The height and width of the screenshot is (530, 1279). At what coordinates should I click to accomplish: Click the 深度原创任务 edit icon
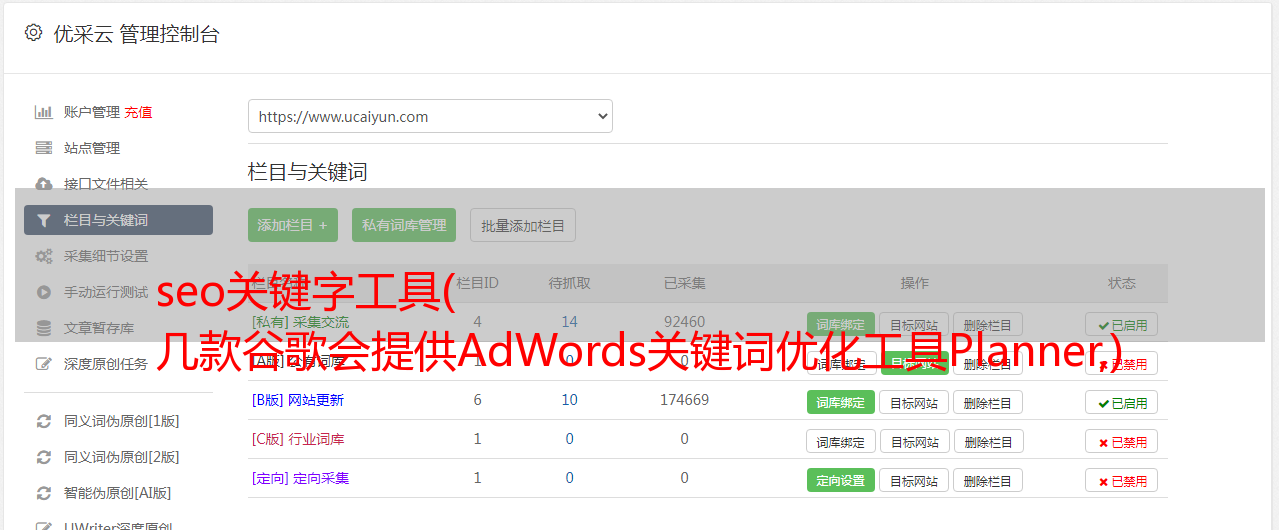coord(44,364)
